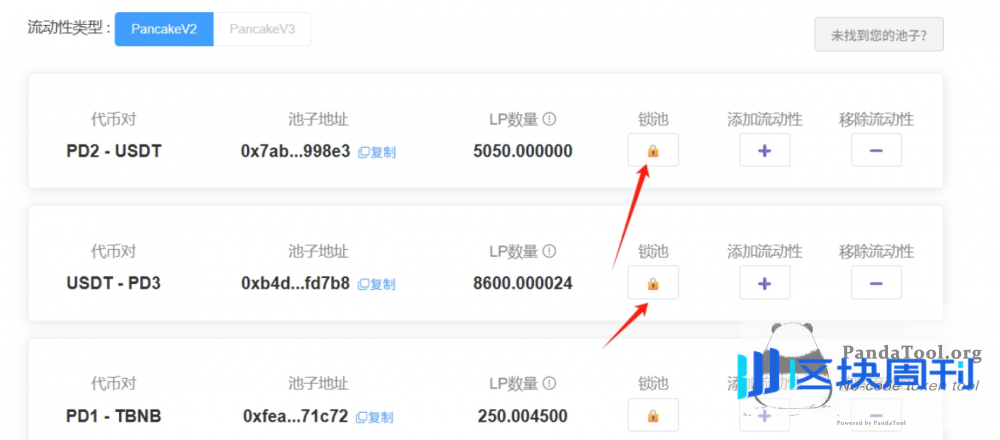
Task: Remove liquidity from USDT - PD3 pool
Action: 876,283
